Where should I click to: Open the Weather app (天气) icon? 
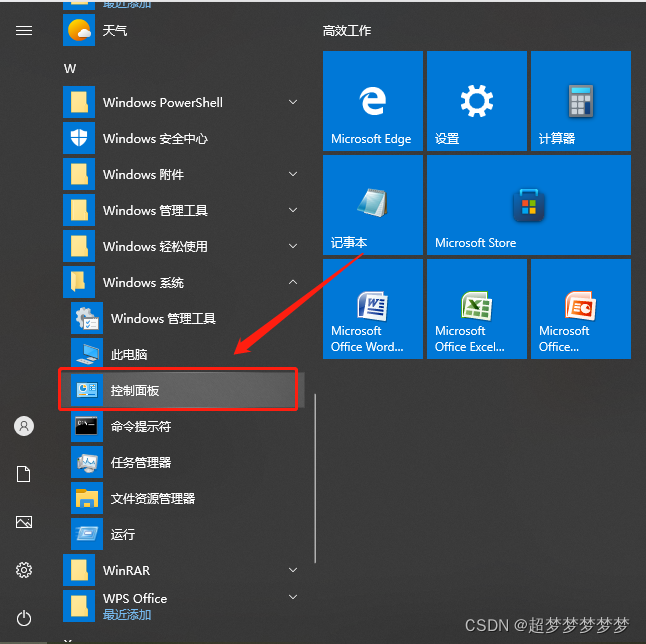pyautogui.click(x=79, y=30)
